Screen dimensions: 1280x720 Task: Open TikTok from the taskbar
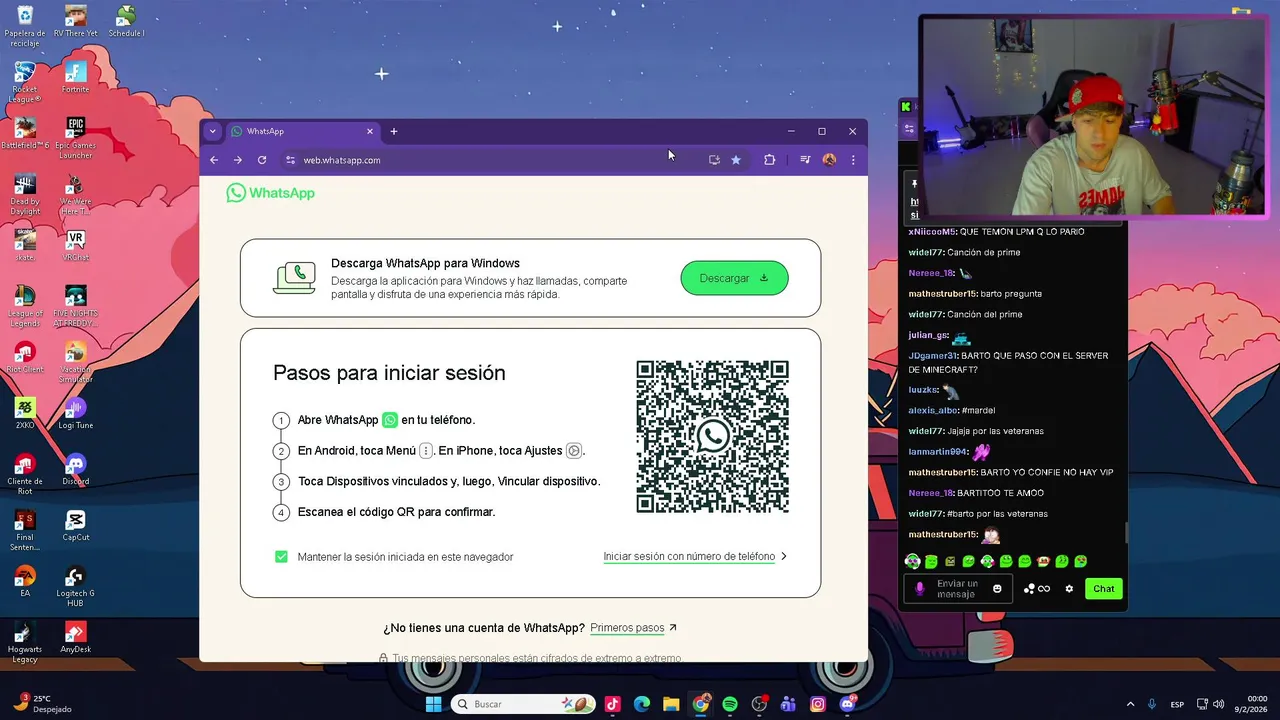coord(612,704)
